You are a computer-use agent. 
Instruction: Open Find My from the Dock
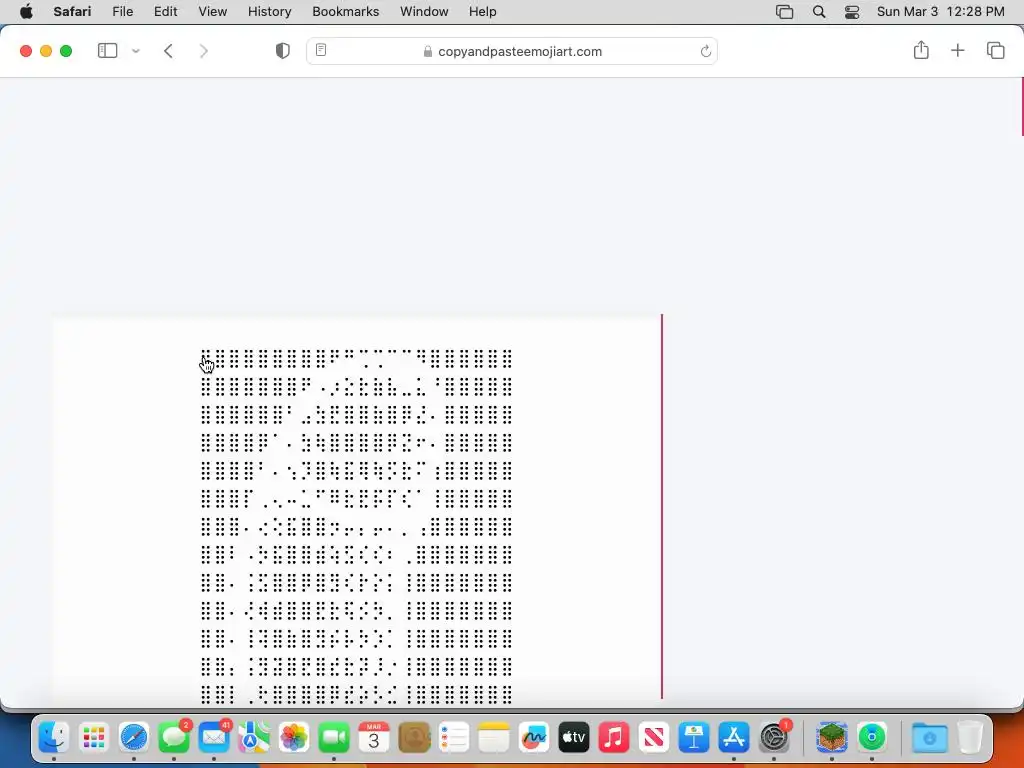[872, 737]
